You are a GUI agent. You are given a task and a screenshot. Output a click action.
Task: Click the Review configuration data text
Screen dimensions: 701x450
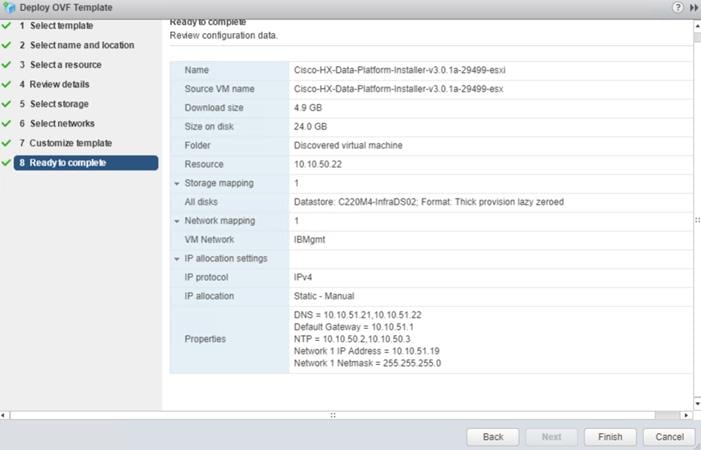(x=224, y=35)
